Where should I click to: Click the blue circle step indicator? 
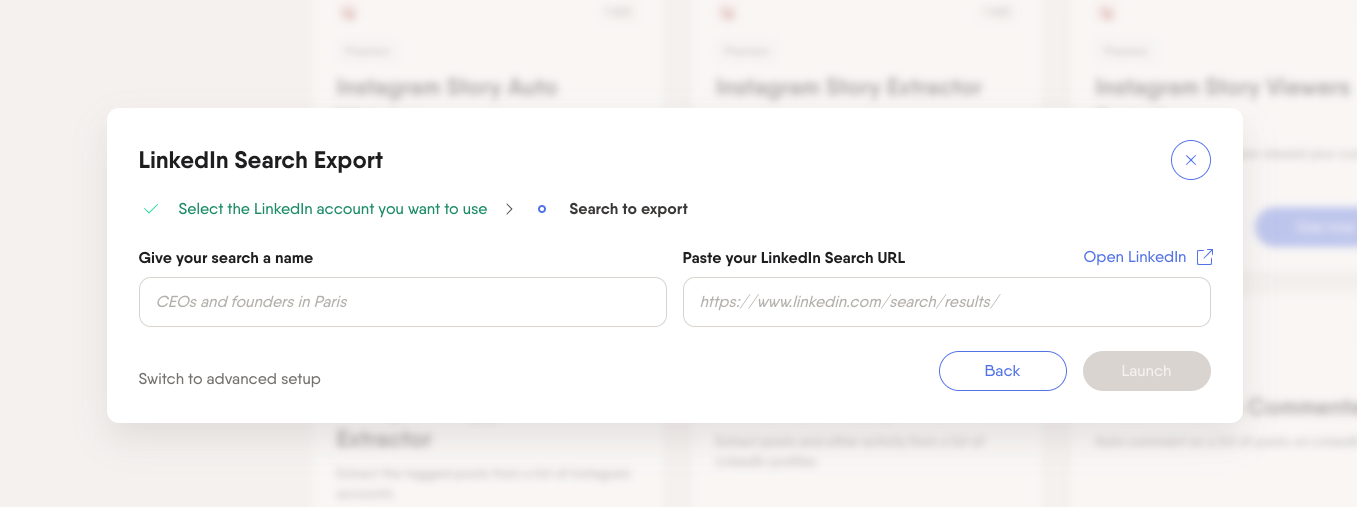click(542, 209)
